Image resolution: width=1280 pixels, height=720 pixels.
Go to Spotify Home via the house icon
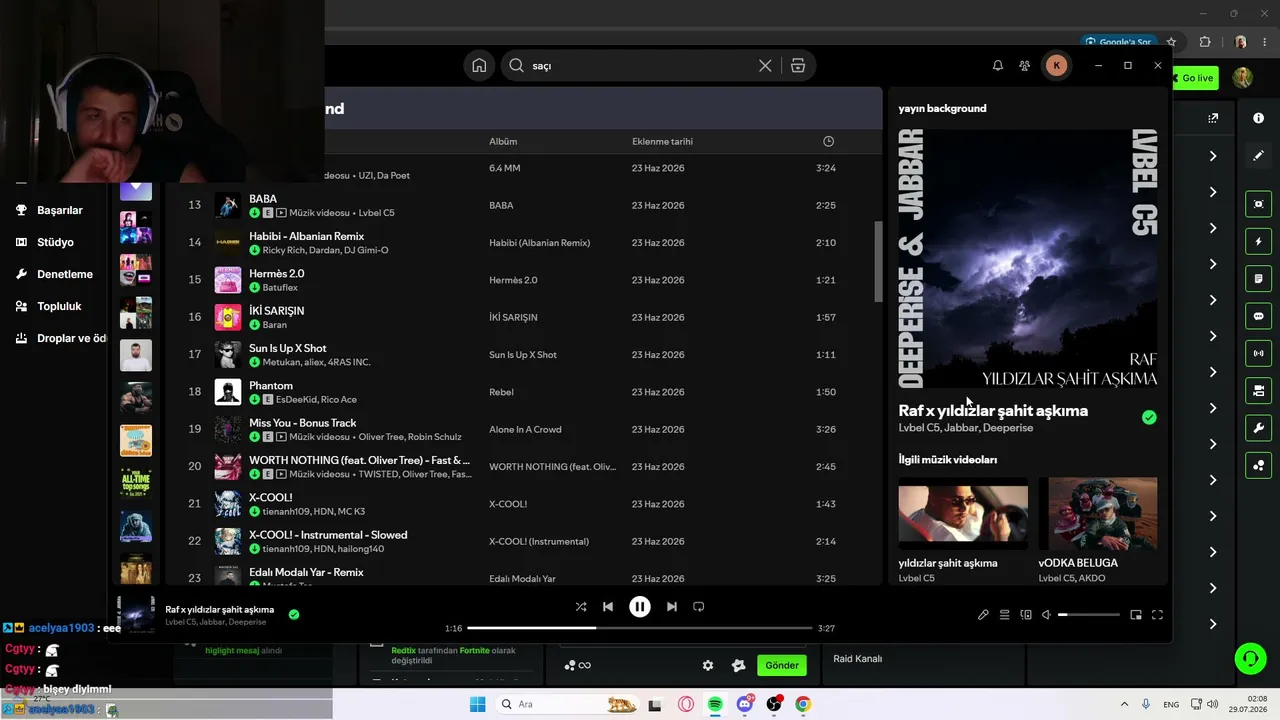pyautogui.click(x=479, y=66)
